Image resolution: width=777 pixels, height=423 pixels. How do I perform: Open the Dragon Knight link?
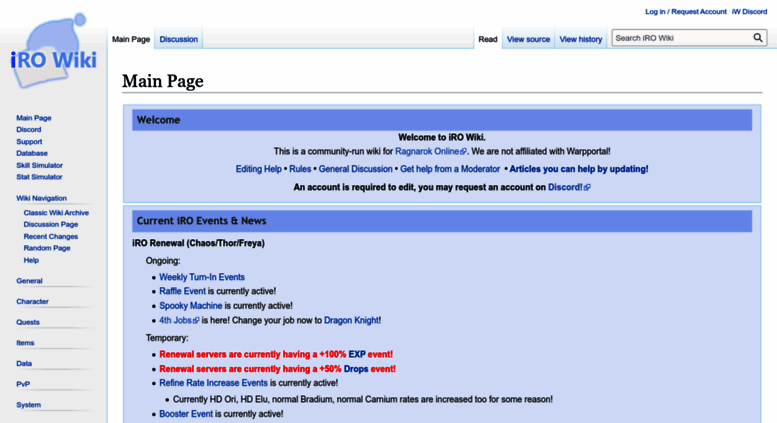pos(351,320)
